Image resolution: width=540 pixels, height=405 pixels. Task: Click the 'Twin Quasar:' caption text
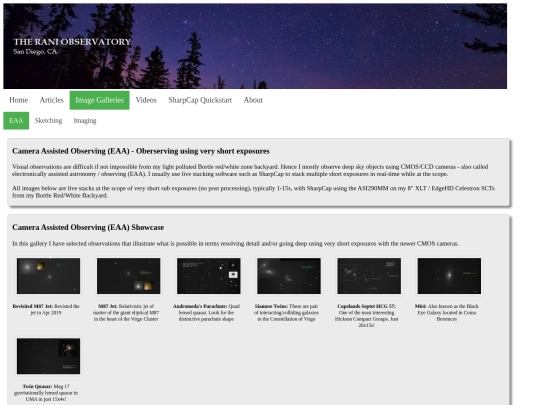point(38,386)
